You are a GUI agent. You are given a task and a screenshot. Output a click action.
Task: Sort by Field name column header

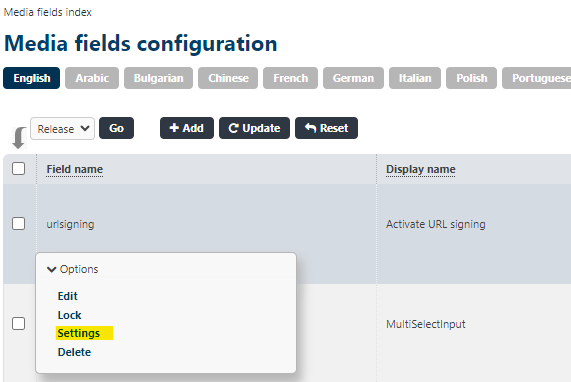75,169
